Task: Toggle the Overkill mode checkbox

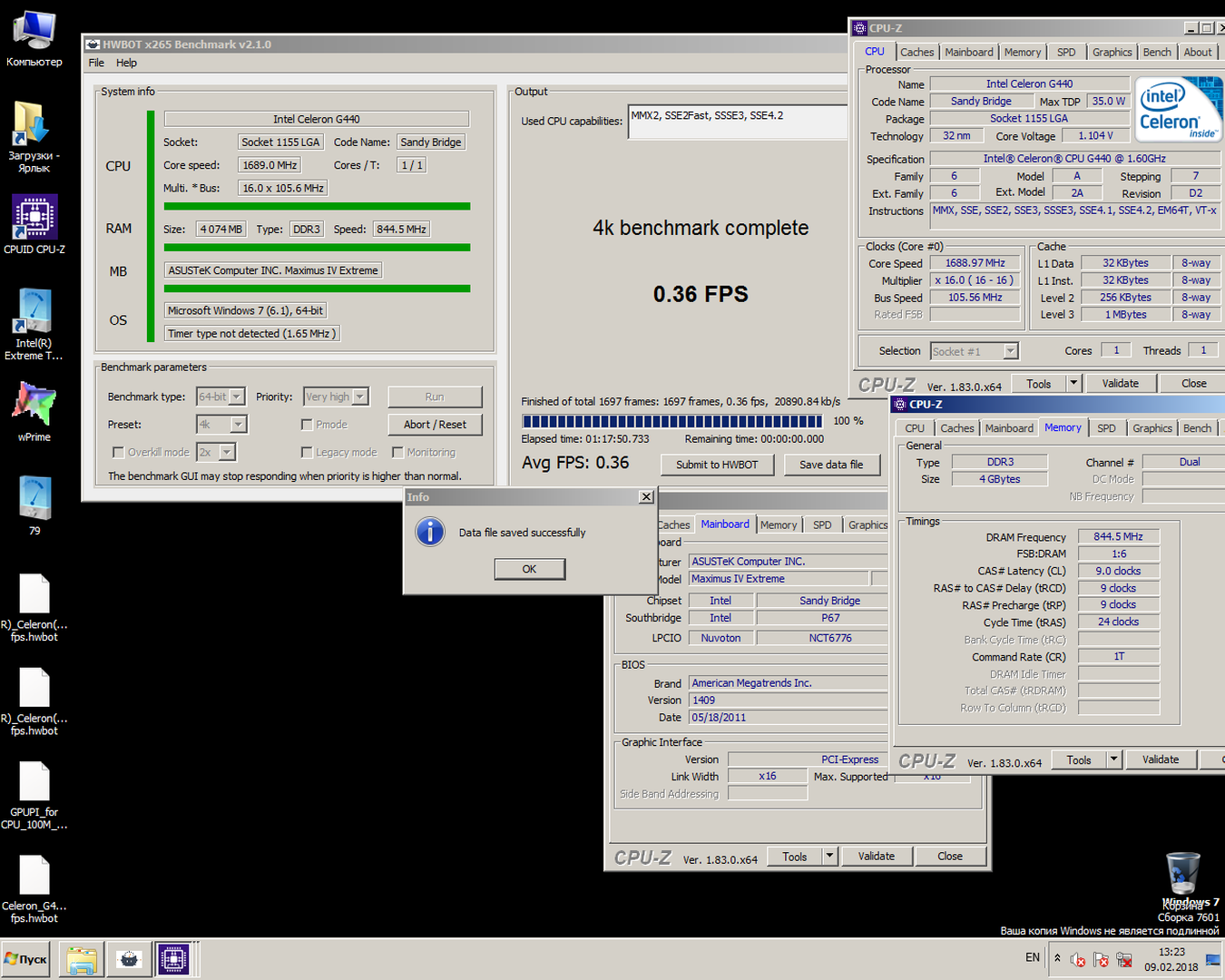Action: click(x=118, y=452)
